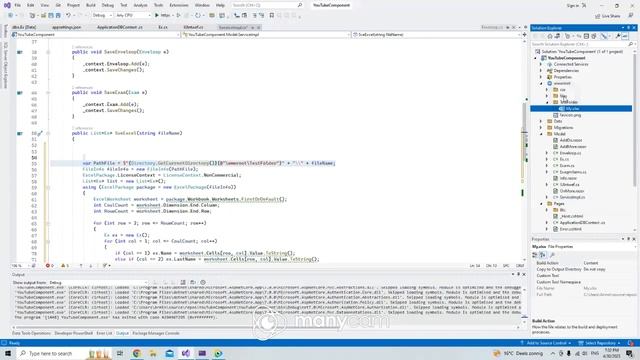Collapse the Pages folder

[x=541, y=204]
